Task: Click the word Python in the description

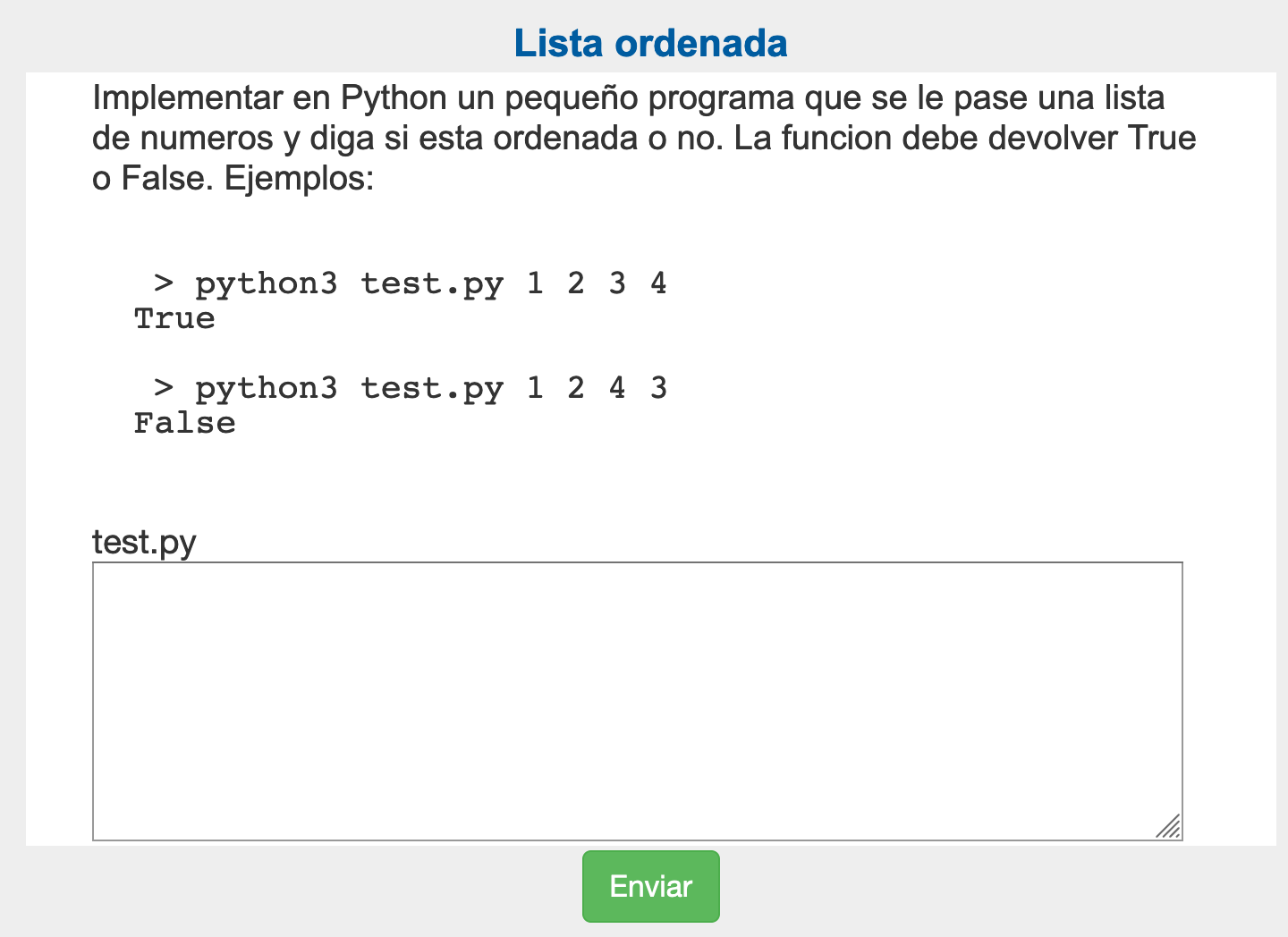Action: tap(394, 97)
